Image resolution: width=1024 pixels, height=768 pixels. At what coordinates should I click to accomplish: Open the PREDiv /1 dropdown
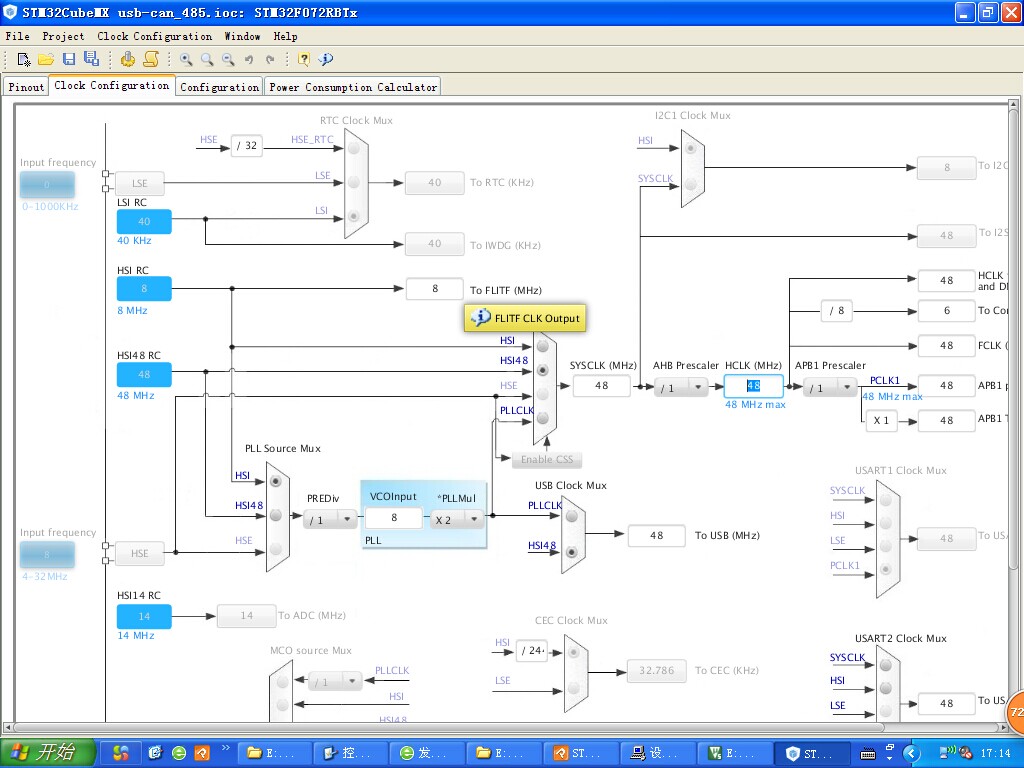(x=330, y=520)
